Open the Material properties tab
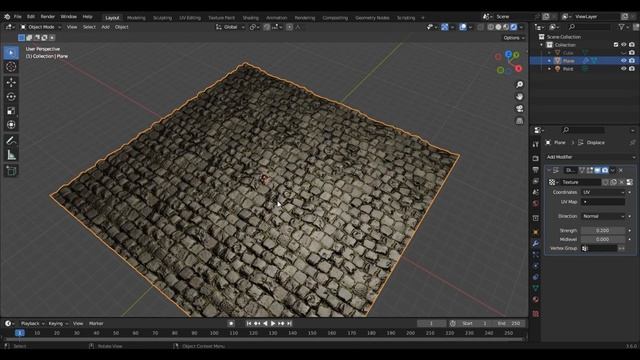The width and height of the screenshot is (640, 360). pyautogui.click(x=536, y=299)
